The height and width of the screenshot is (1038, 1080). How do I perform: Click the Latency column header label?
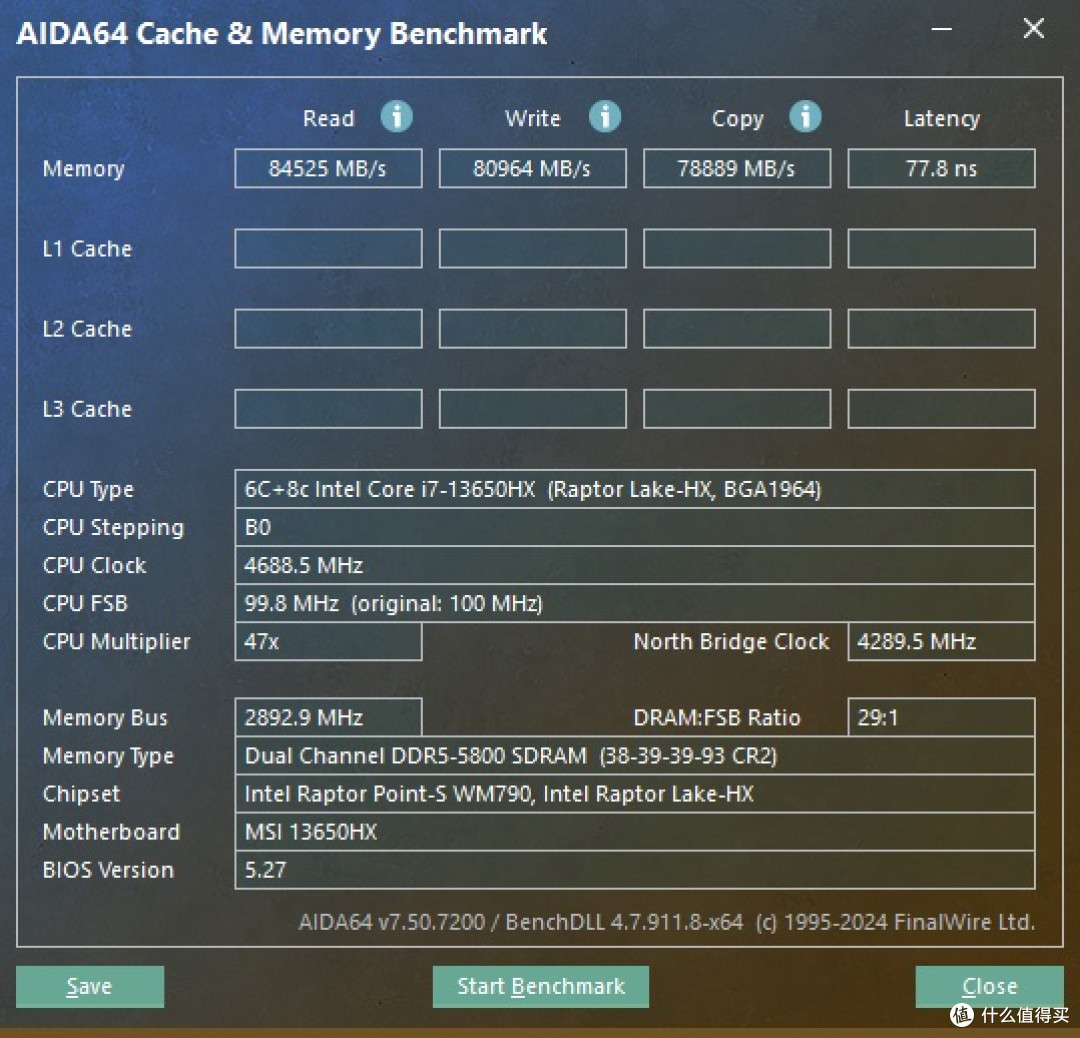coord(942,118)
